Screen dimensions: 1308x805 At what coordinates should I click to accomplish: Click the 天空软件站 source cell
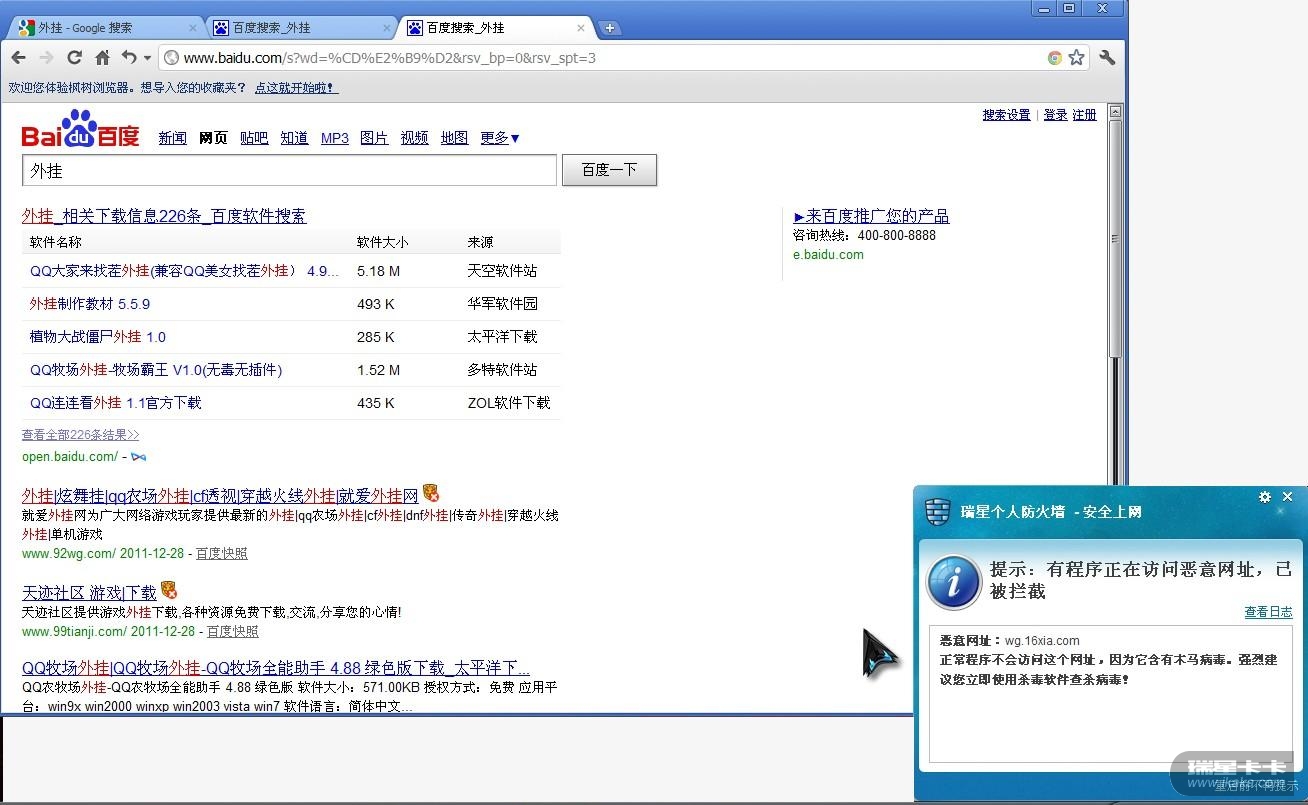point(502,271)
